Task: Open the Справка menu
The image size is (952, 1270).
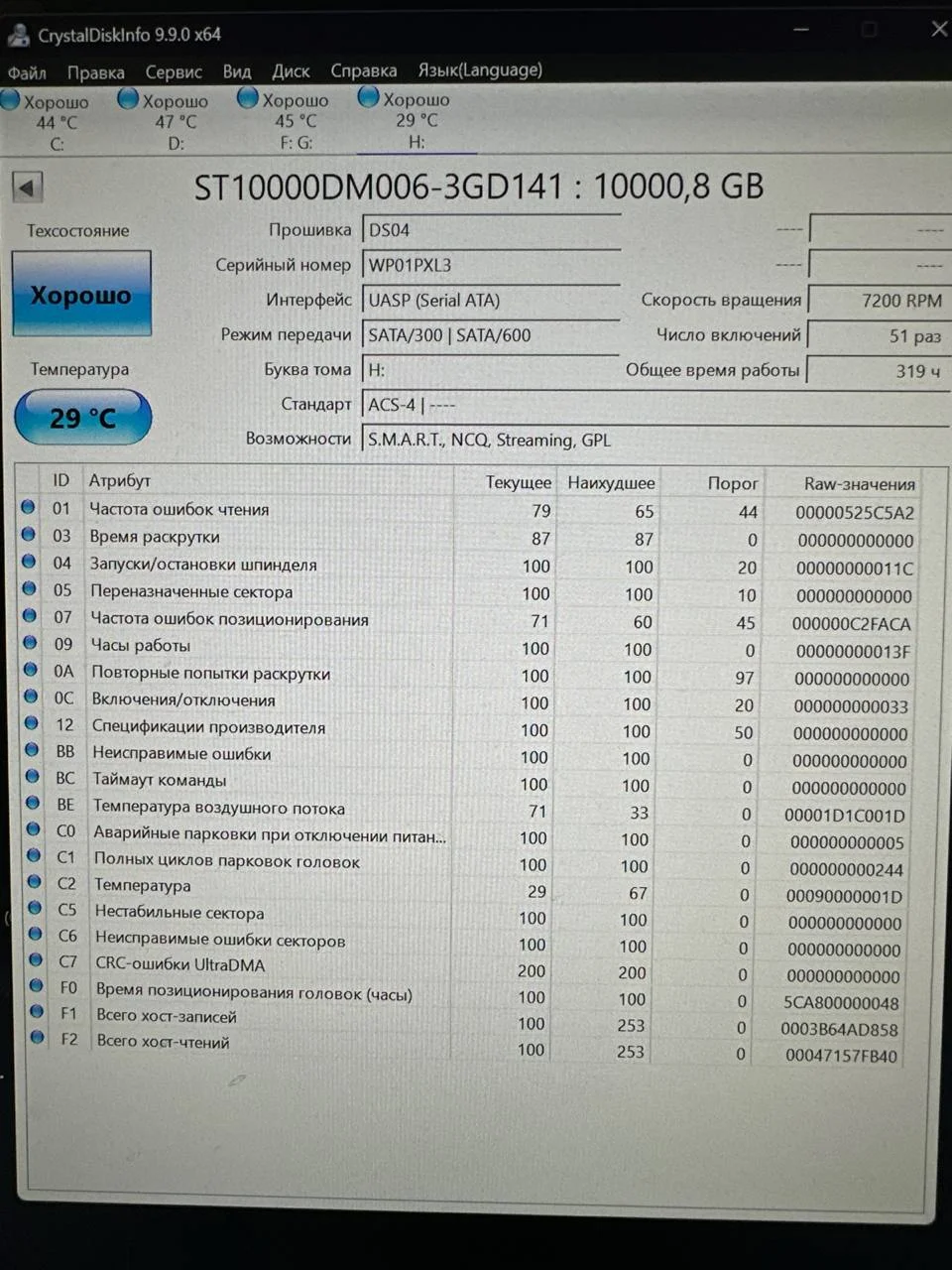Action: [364, 70]
